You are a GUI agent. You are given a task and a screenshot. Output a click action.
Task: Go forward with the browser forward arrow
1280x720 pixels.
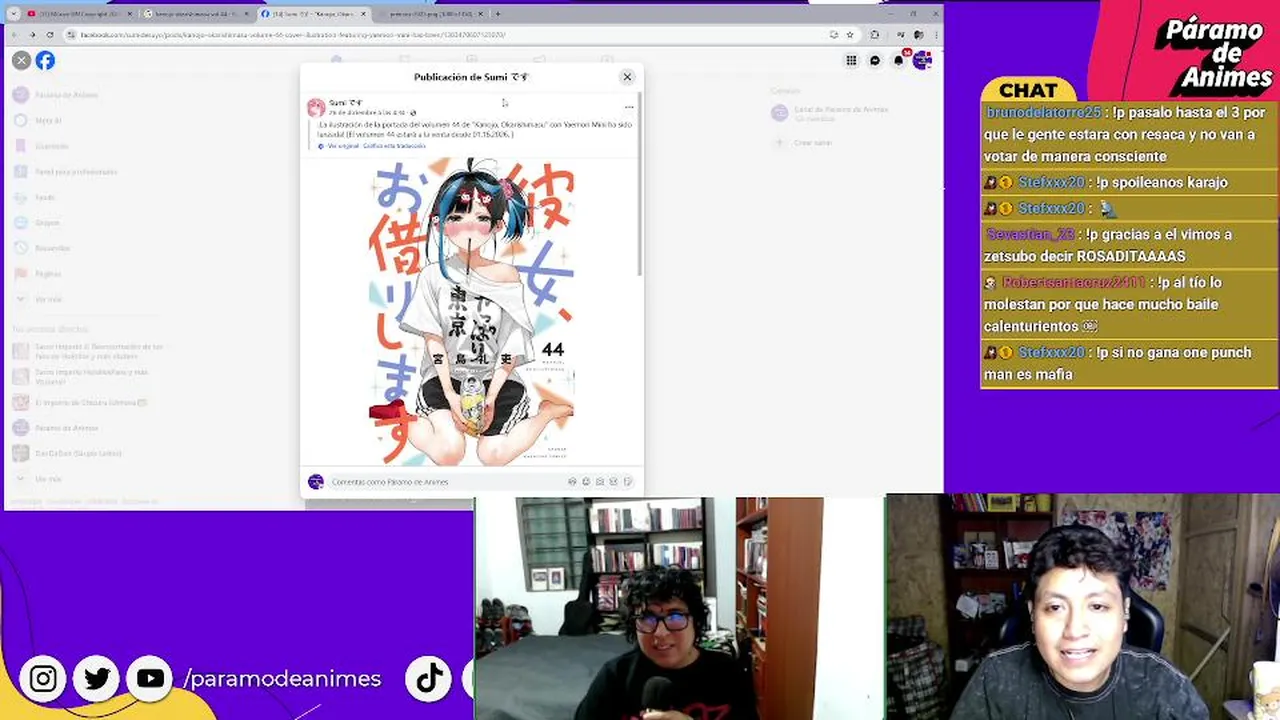click(x=32, y=34)
